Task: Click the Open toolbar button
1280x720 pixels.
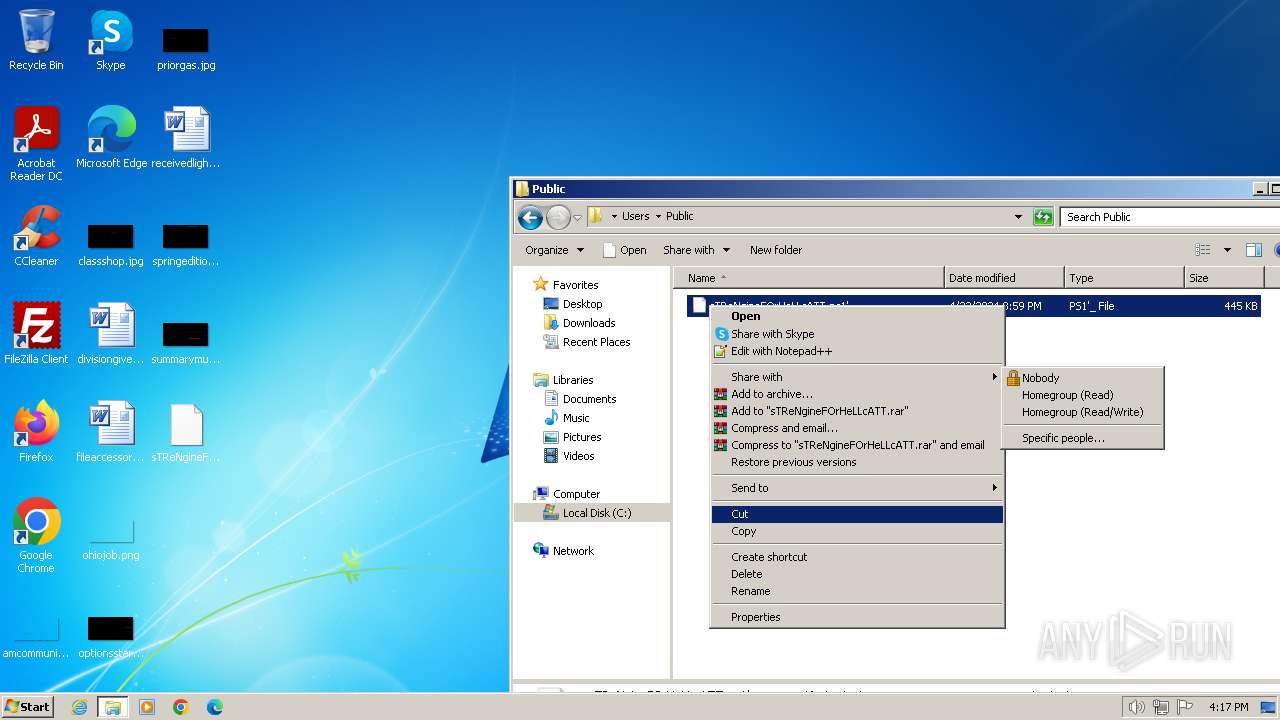Action: pos(625,250)
